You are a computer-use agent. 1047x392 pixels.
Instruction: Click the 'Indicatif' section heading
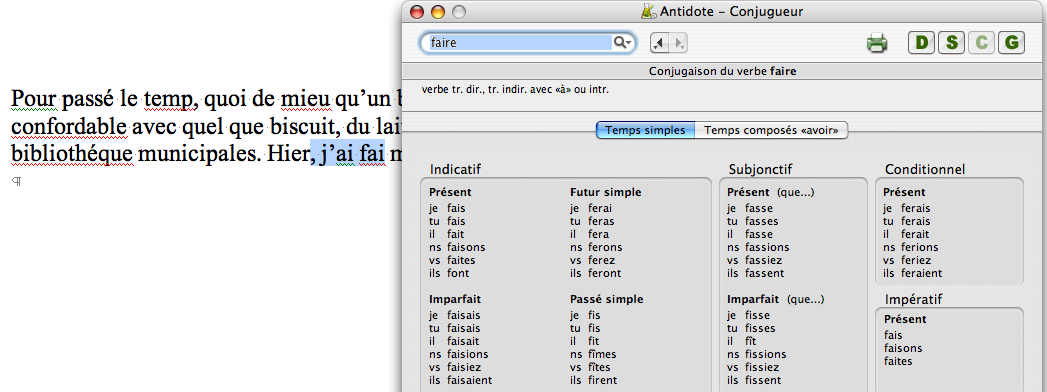coord(455,170)
